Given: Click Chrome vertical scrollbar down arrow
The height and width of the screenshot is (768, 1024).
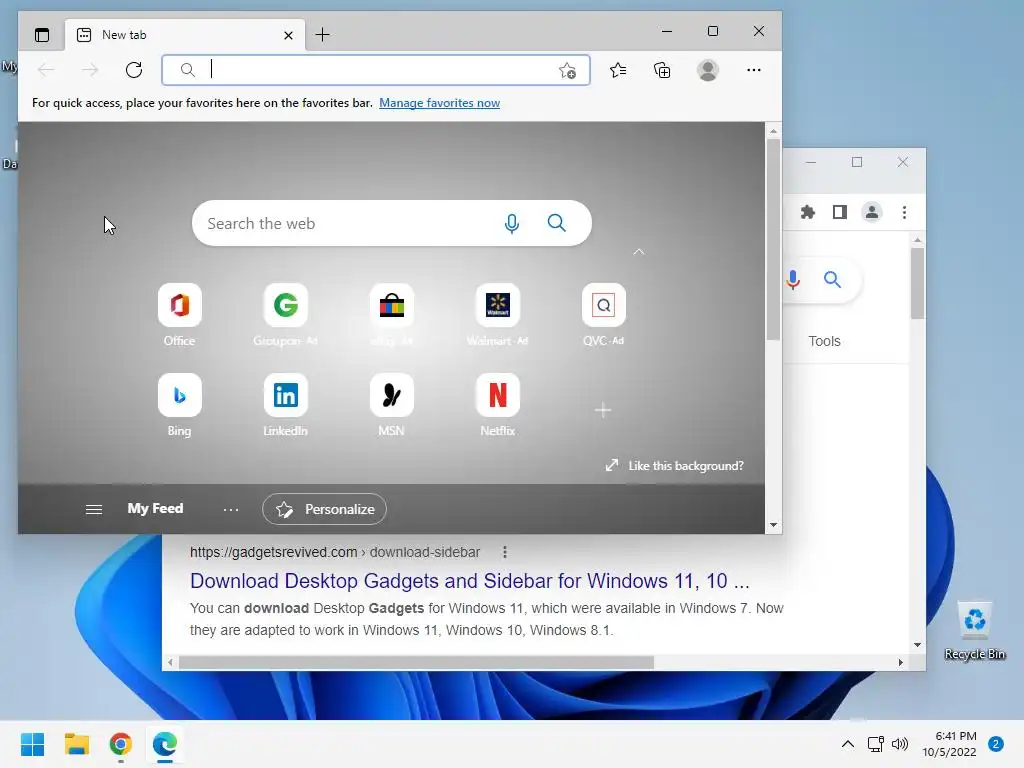Looking at the screenshot, I should coord(918,645).
